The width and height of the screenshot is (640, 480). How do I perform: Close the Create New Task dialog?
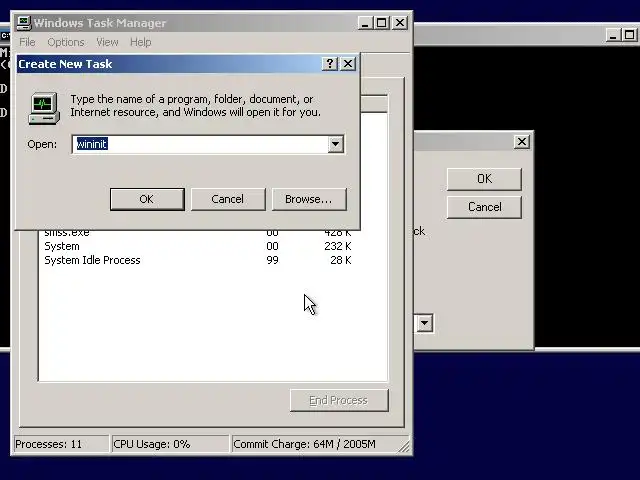(x=348, y=64)
